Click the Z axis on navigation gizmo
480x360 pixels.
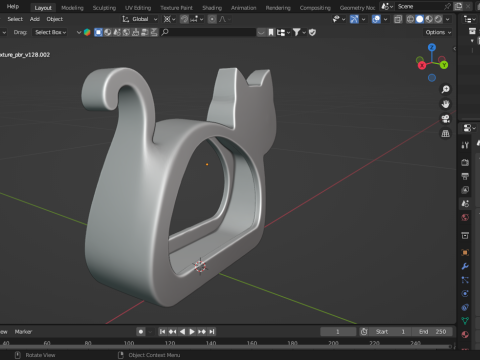[x=432, y=47]
